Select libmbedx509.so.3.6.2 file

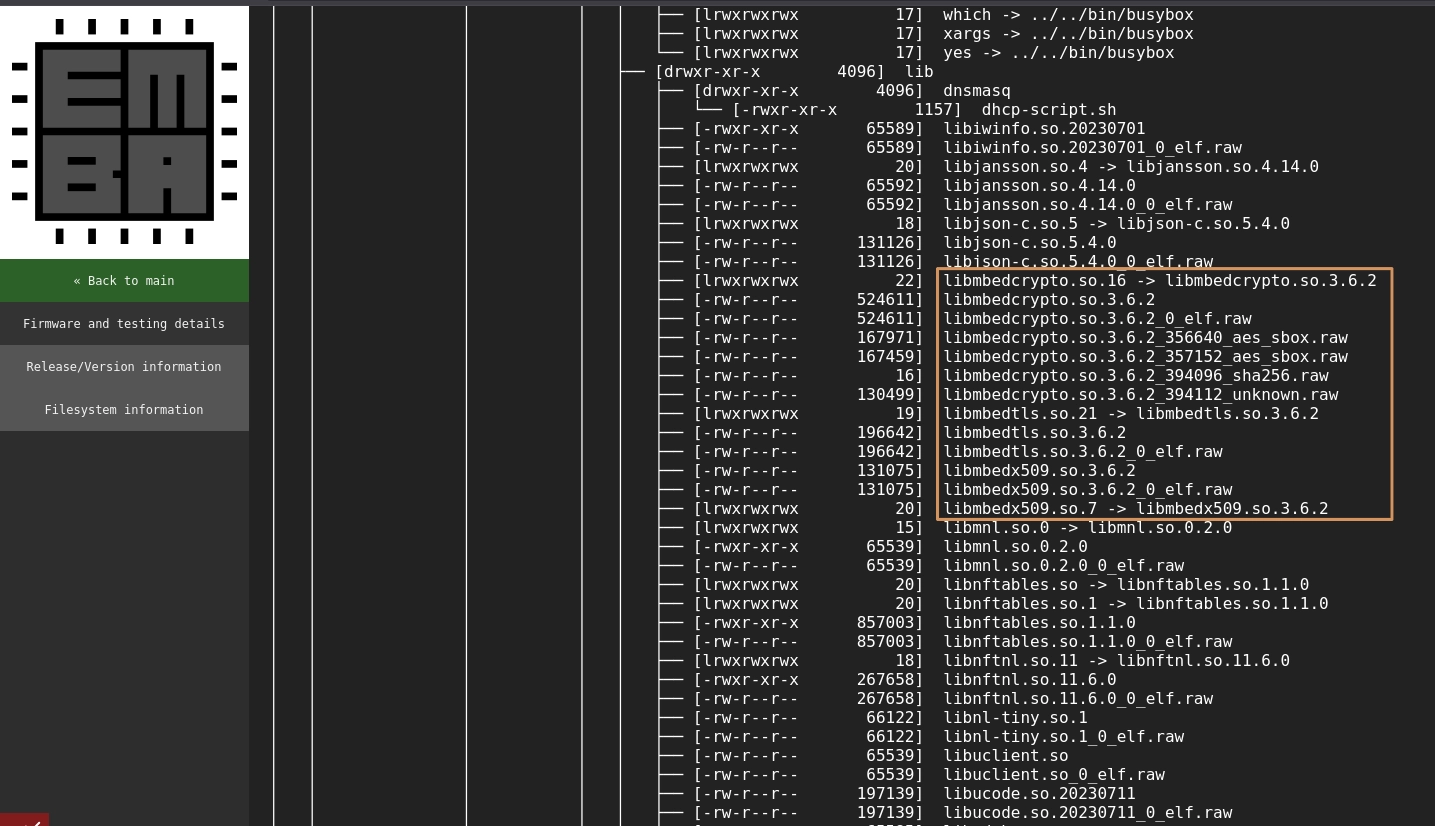point(1040,471)
